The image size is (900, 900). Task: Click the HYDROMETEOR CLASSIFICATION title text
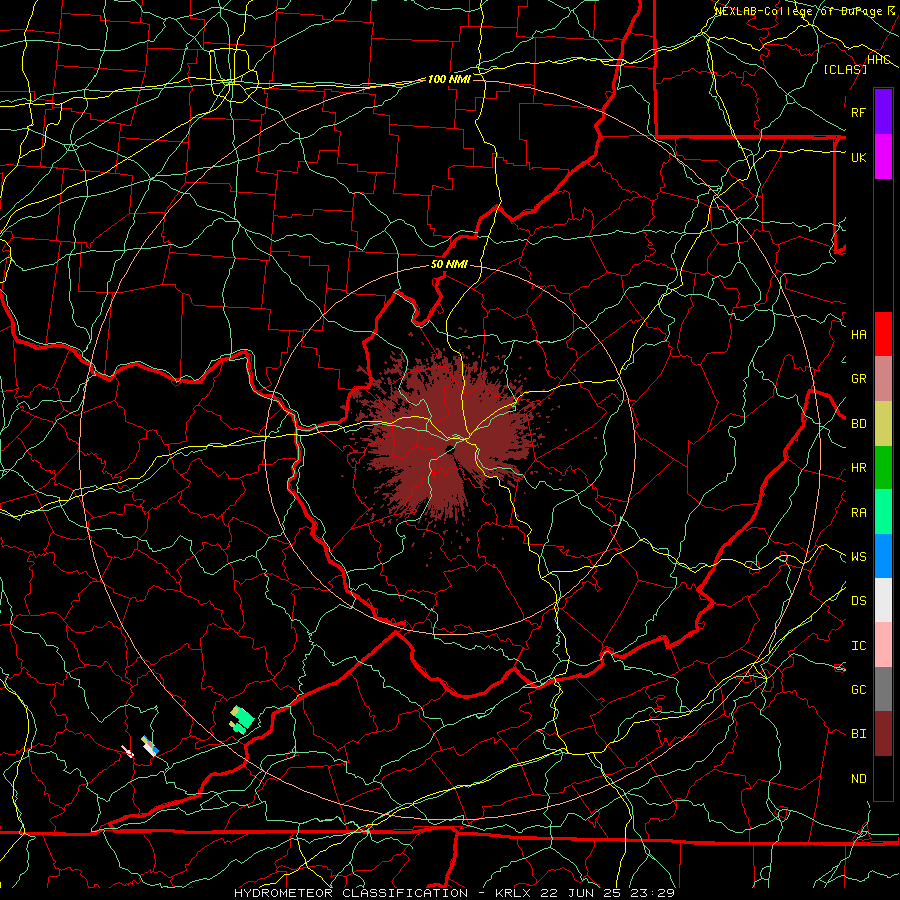point(351,893)
